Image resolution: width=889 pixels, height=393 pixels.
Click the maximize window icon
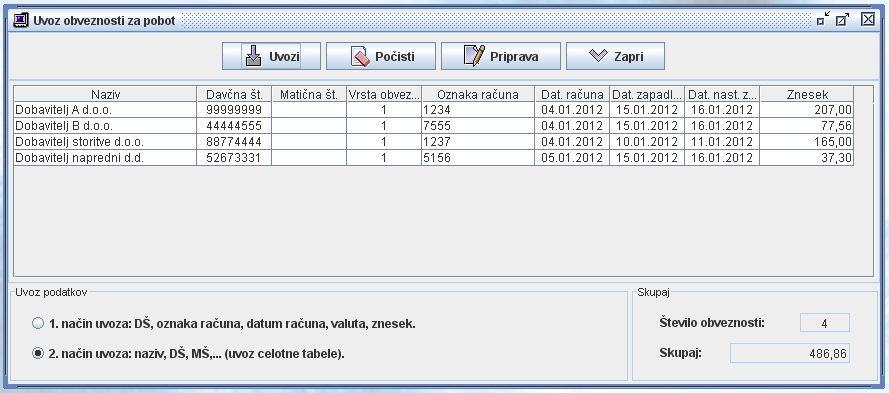pos(843,19)
